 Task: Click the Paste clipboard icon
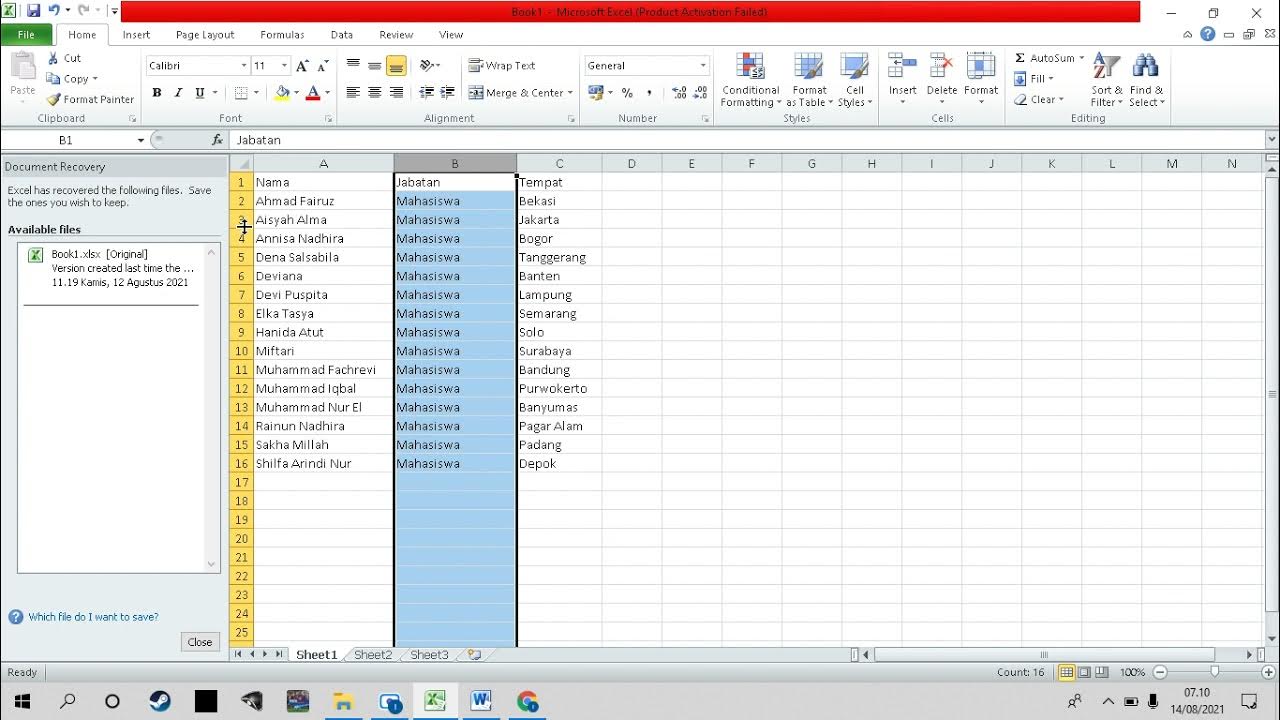point(22,67)
